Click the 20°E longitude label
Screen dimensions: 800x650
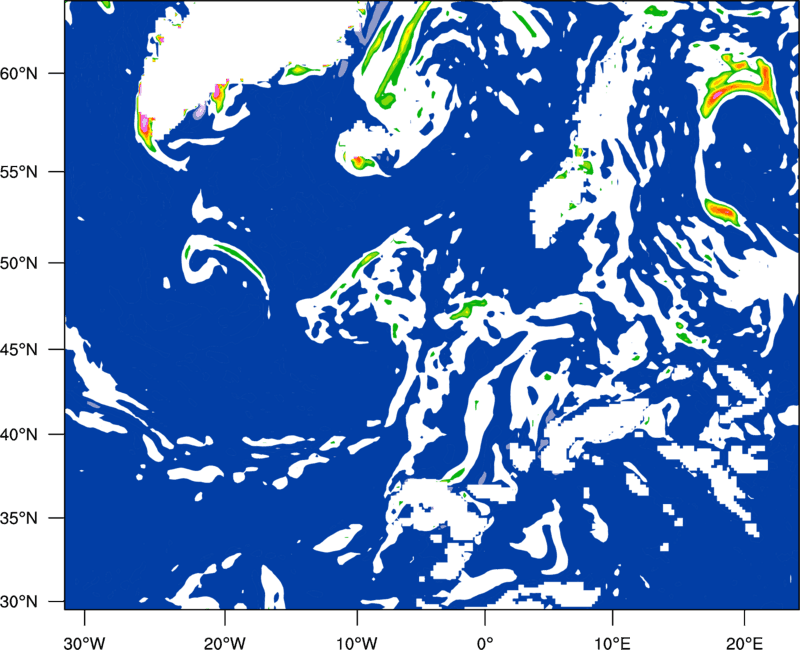744,643
